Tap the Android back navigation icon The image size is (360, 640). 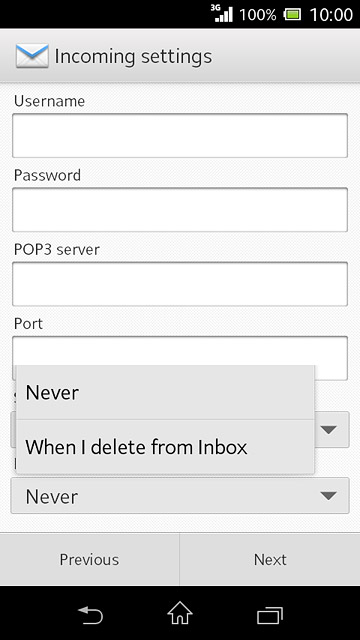pos(90,615)
